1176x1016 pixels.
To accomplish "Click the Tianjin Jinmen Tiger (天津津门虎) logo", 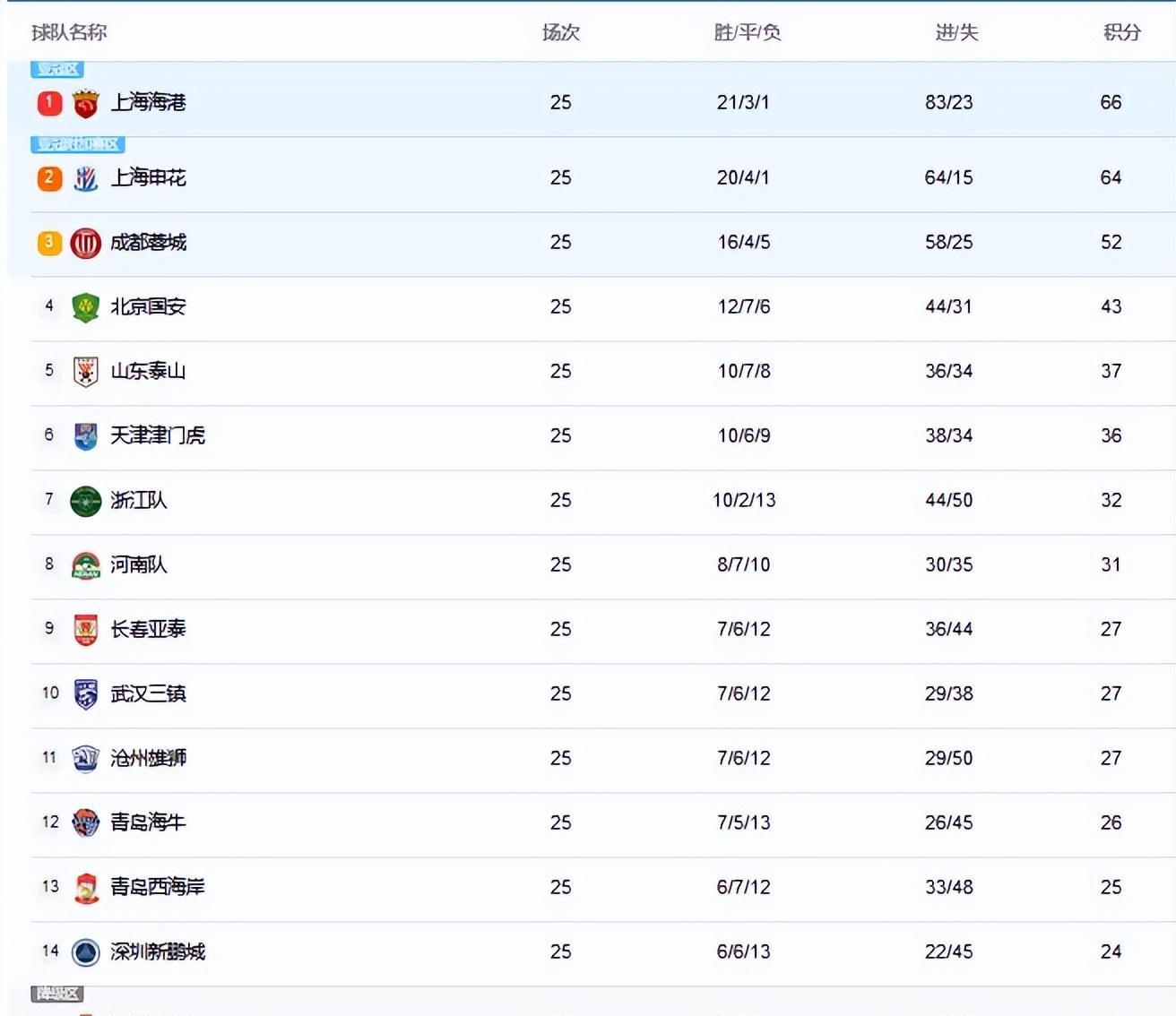I will [85, 436].
